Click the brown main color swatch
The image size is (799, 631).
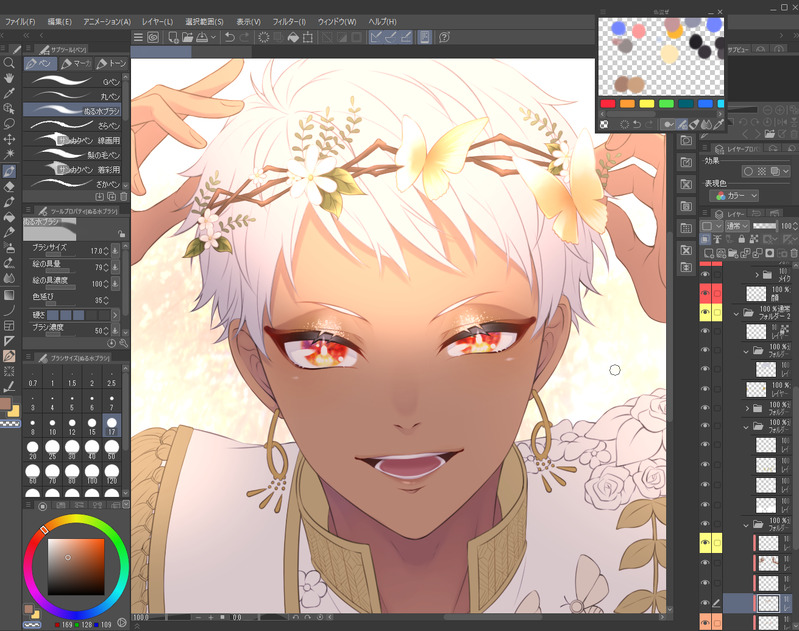[x=6, y=404]
